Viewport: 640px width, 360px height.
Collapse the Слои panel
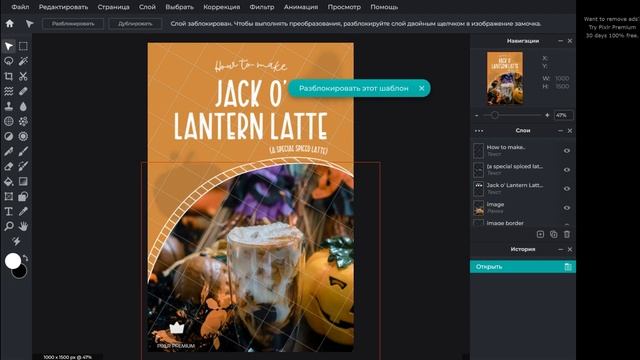point(560,131)
